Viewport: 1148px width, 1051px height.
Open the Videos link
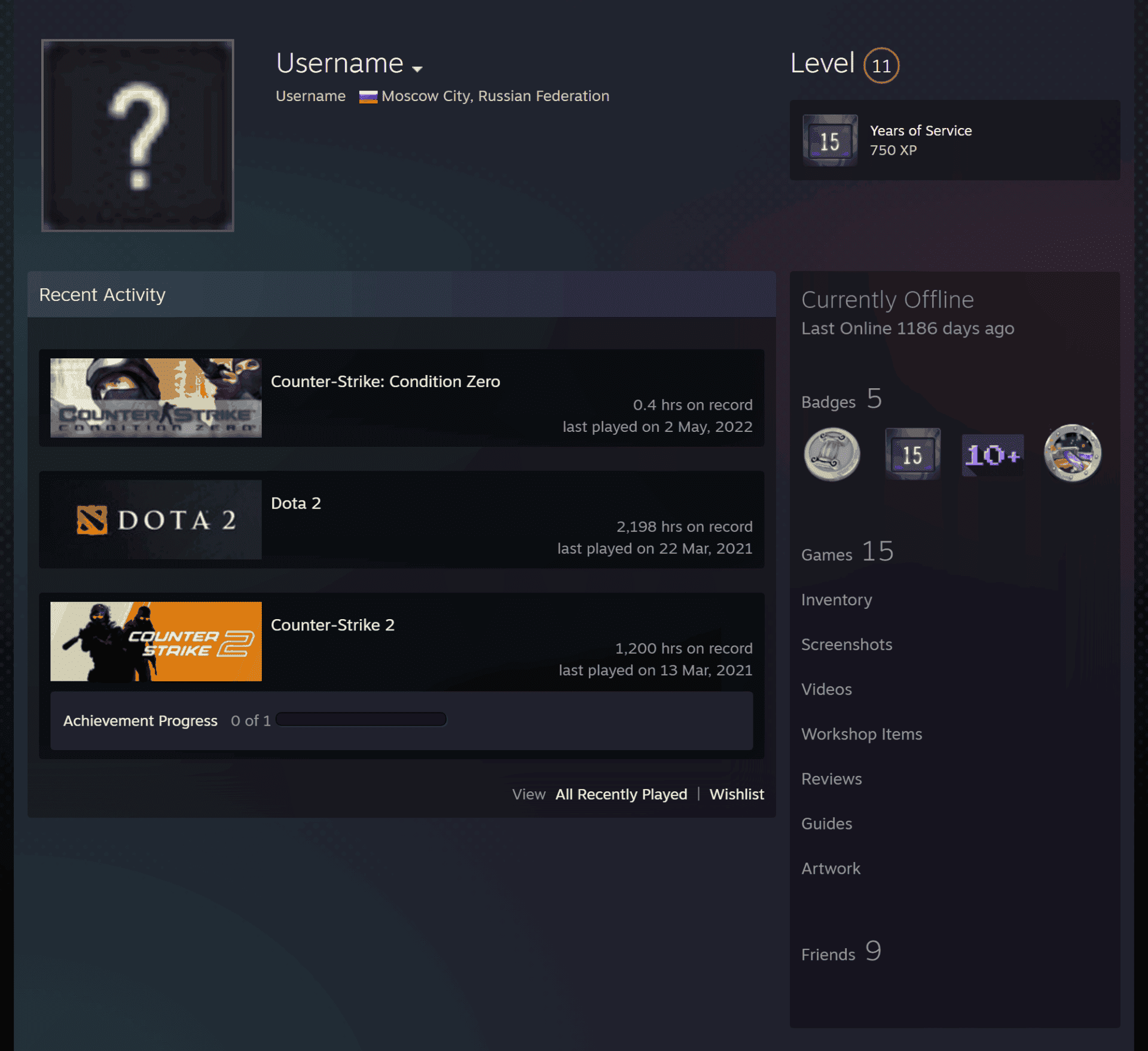pos(826,689)
